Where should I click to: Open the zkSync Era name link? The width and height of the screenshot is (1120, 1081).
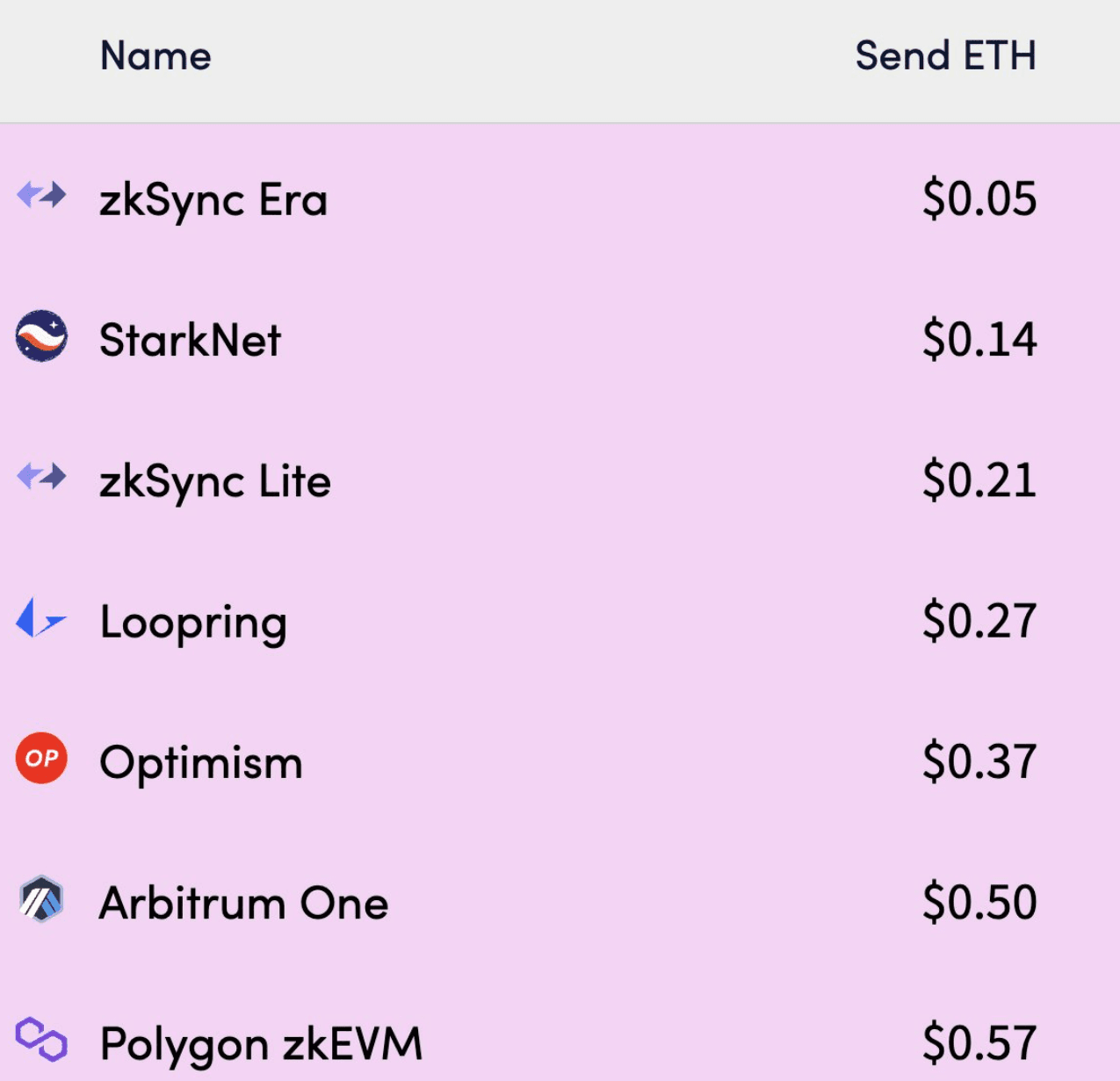click(x=213, y=200)
